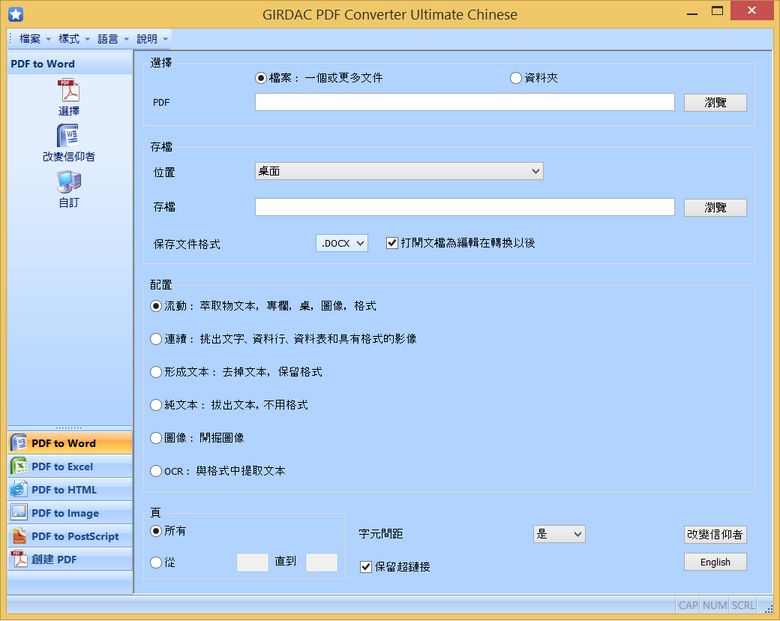This screenshot has width=780, height=621.
Task: Click the PDF to Image icon
Action: click(x=19, y=512)
